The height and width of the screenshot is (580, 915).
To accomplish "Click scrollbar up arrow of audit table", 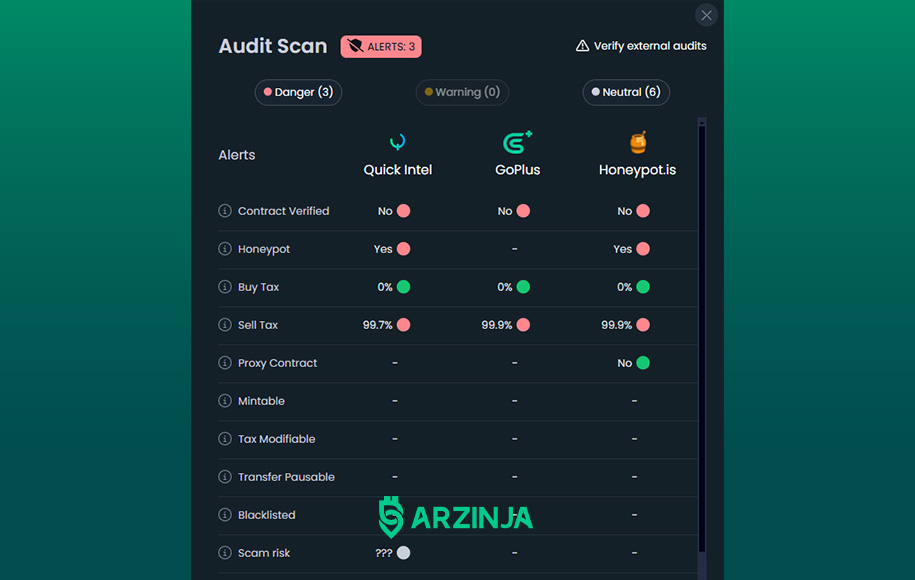I will (x=702, y=122).
